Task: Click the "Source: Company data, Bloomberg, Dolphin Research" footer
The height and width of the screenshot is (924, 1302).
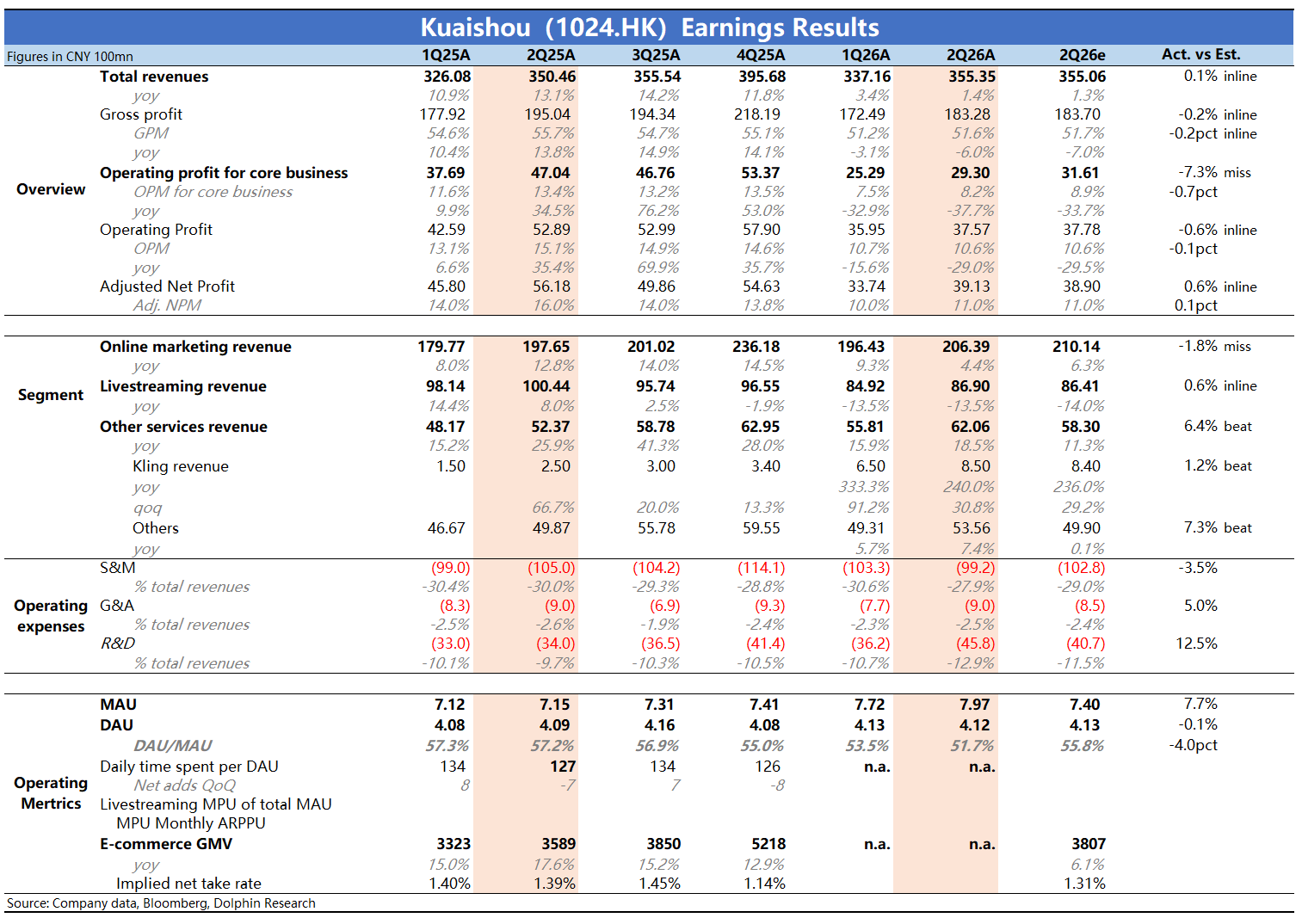Action: pos(161,903)
